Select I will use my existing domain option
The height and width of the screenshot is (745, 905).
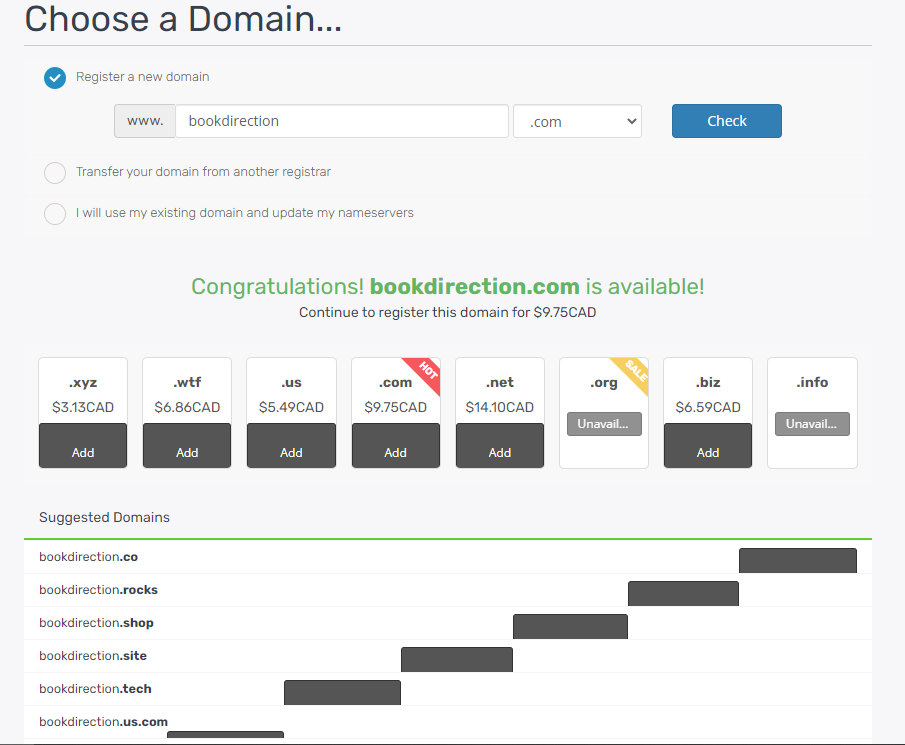tap(55, 213)
